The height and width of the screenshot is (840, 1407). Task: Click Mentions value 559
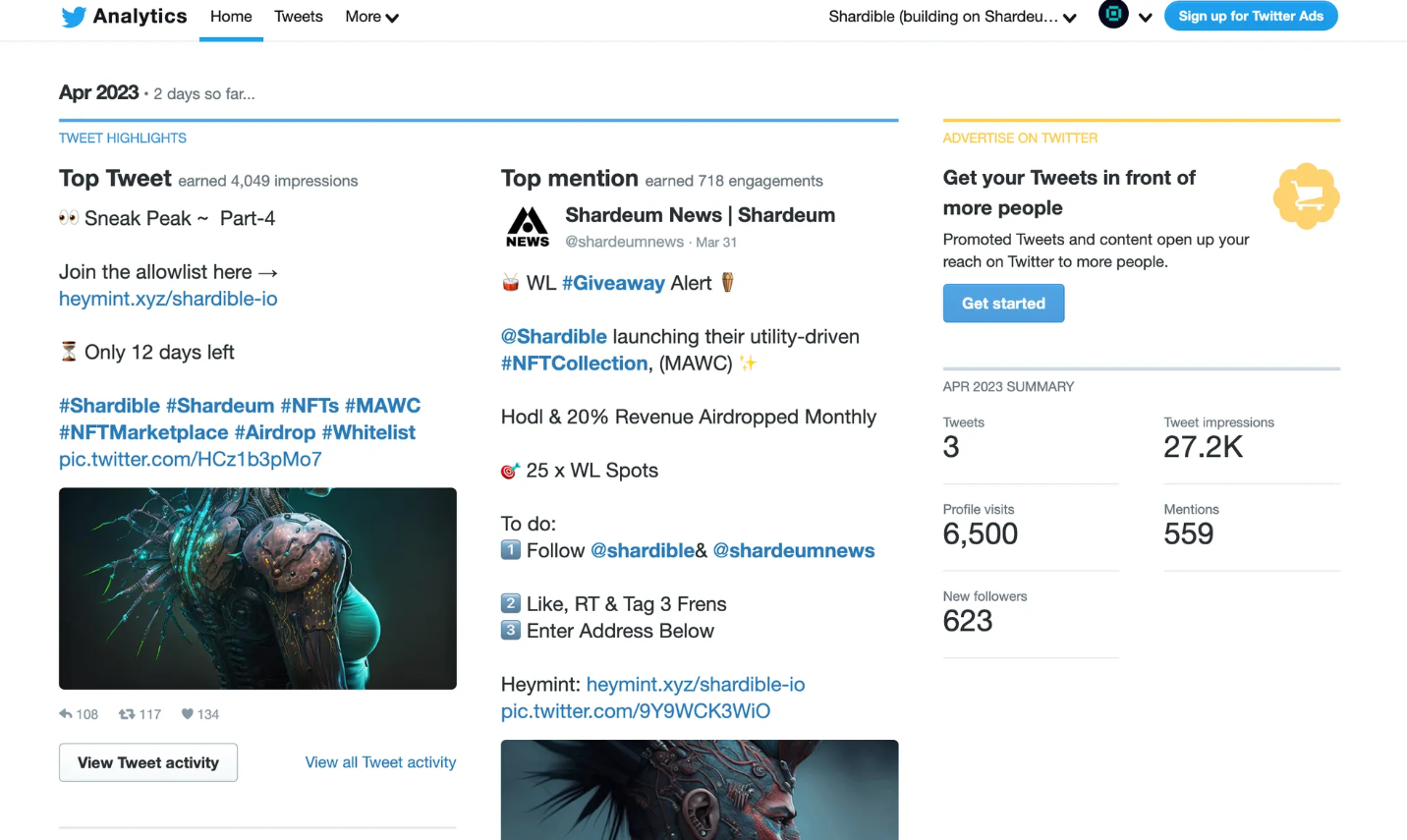[1189, 534]
